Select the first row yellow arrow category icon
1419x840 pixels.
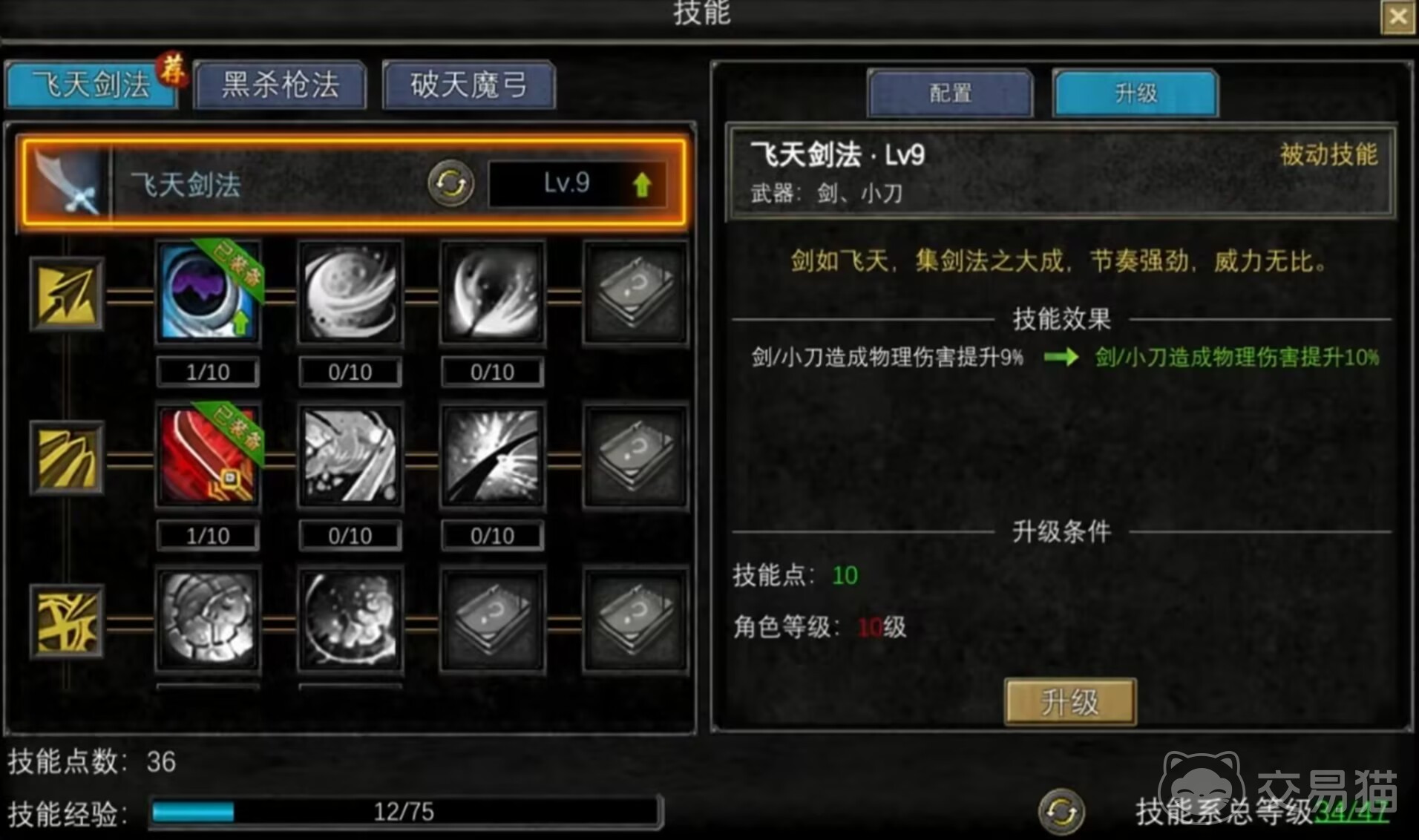pos(67,294)
